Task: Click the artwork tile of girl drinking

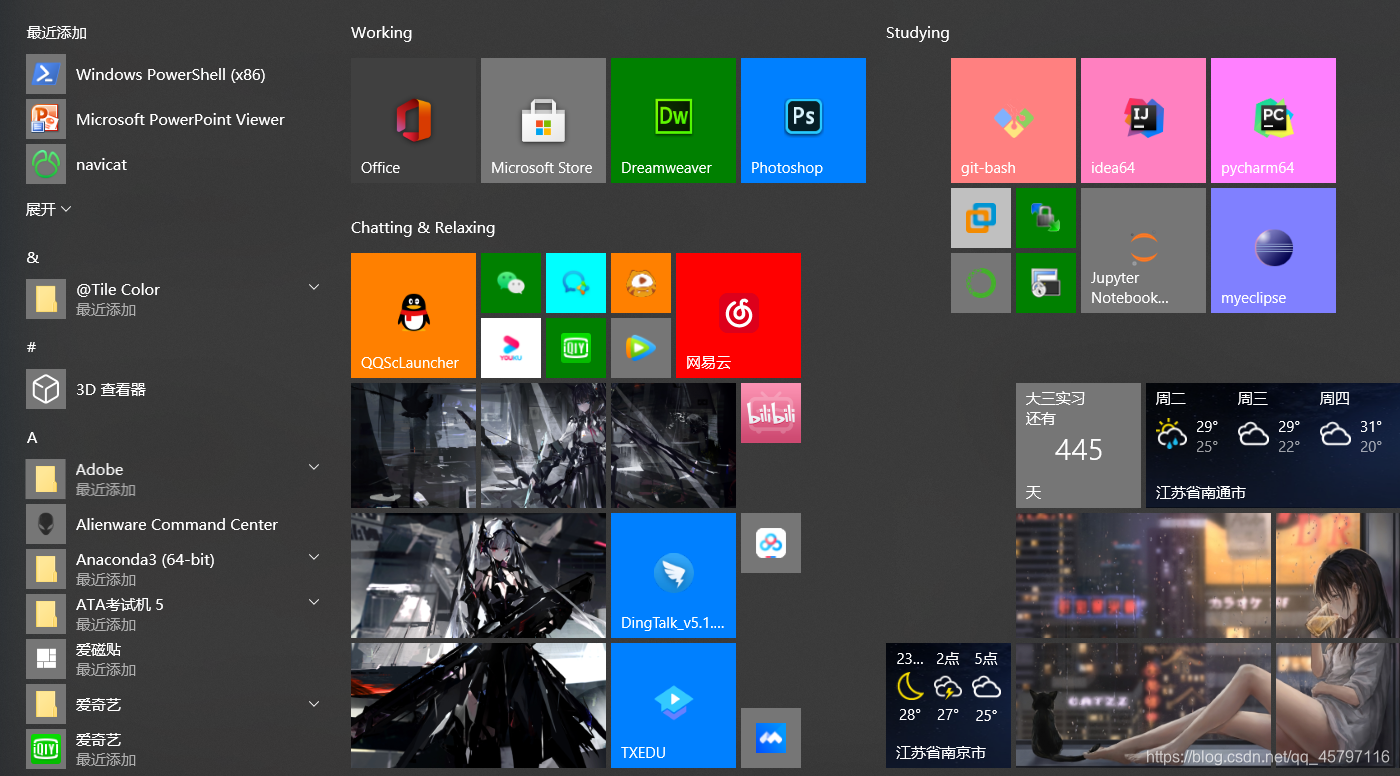Action: (1338, 575)
